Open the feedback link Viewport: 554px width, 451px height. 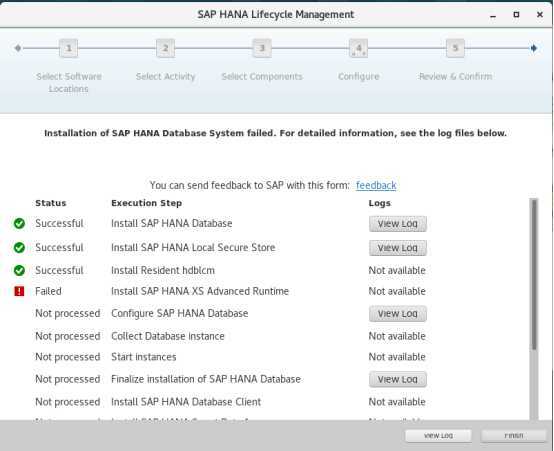pyautogui.click(x=376, y=185)
